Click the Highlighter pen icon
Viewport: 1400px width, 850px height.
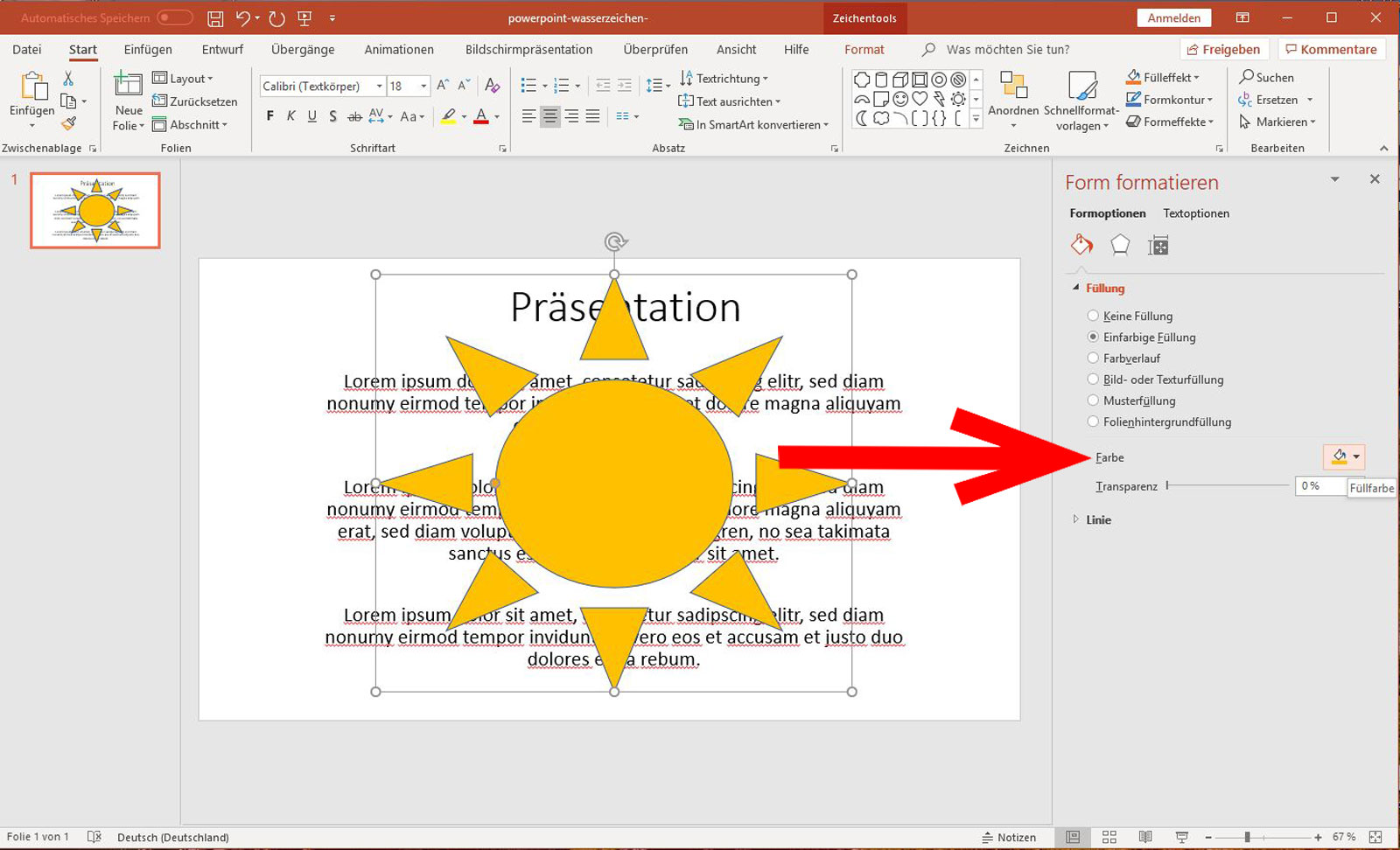(448, 115)
